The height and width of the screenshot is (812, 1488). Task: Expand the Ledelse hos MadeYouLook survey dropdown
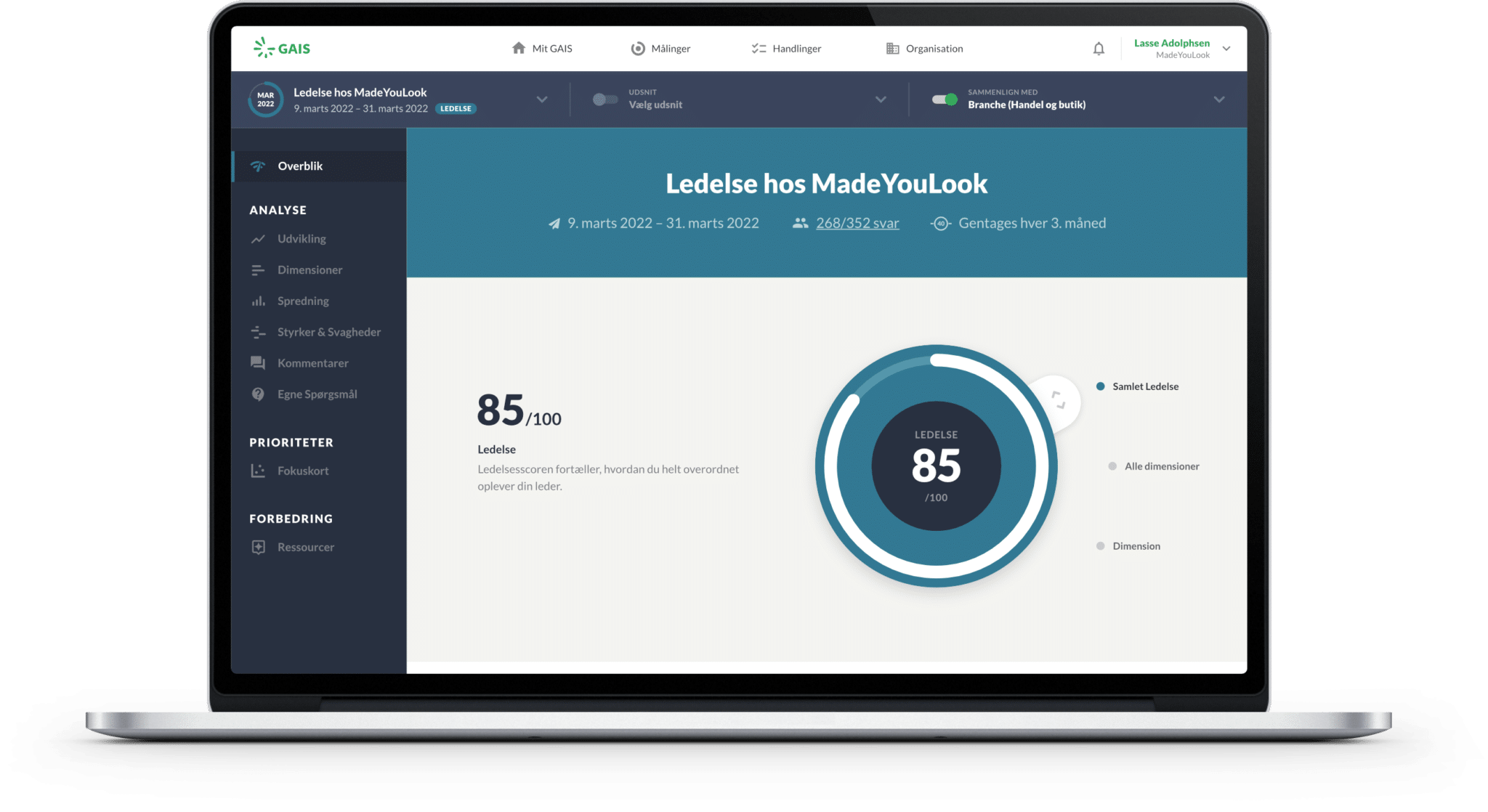pos(542,100)
